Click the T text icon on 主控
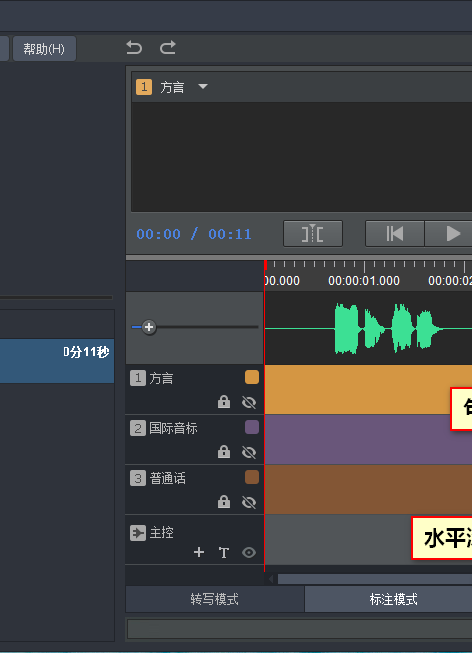Image resolution: width=472 pixels, height=653 pixels. (x=224, y=553)
